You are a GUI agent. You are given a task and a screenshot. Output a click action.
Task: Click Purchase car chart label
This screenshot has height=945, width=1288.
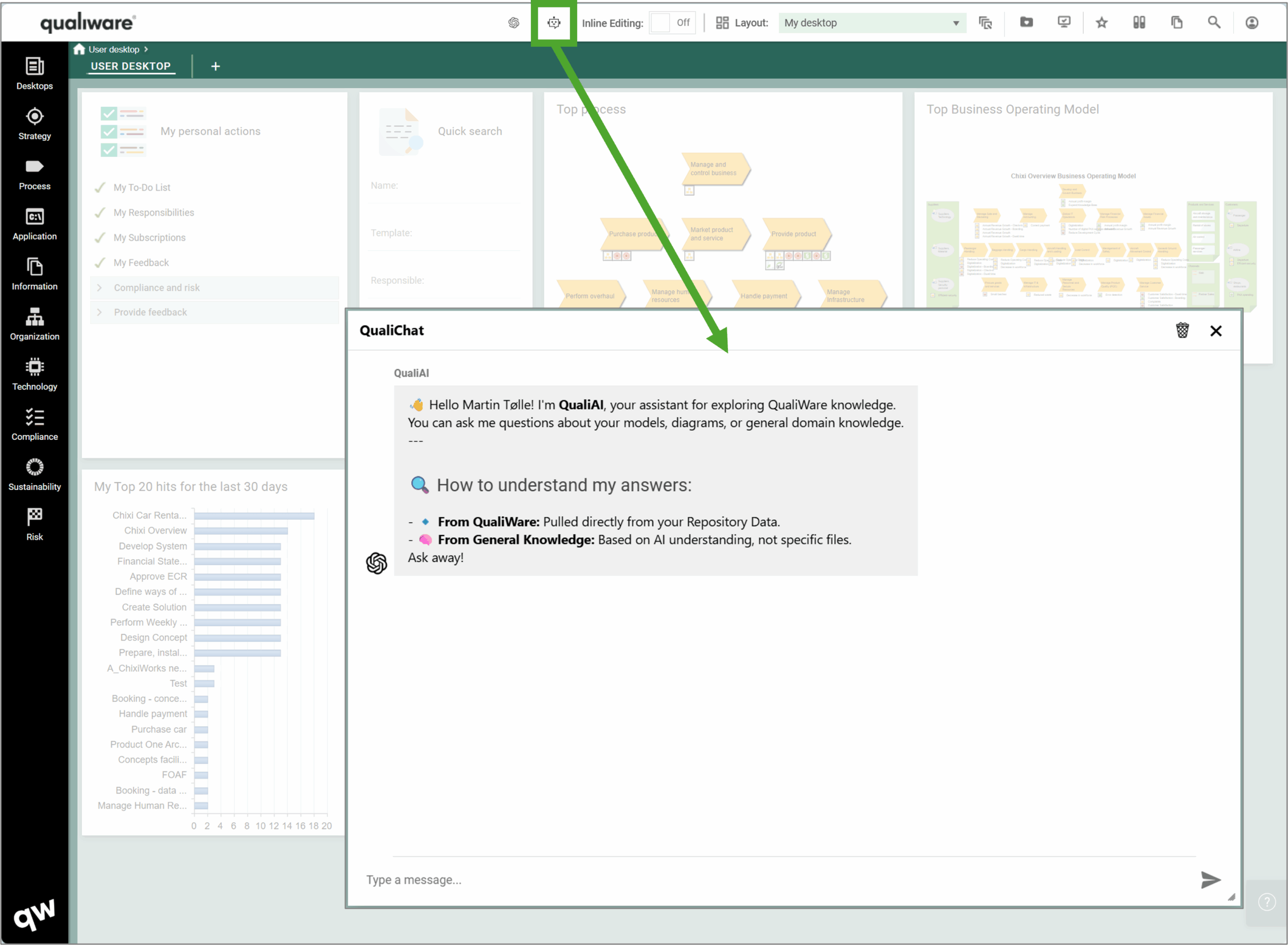click(x=159, y=729)
